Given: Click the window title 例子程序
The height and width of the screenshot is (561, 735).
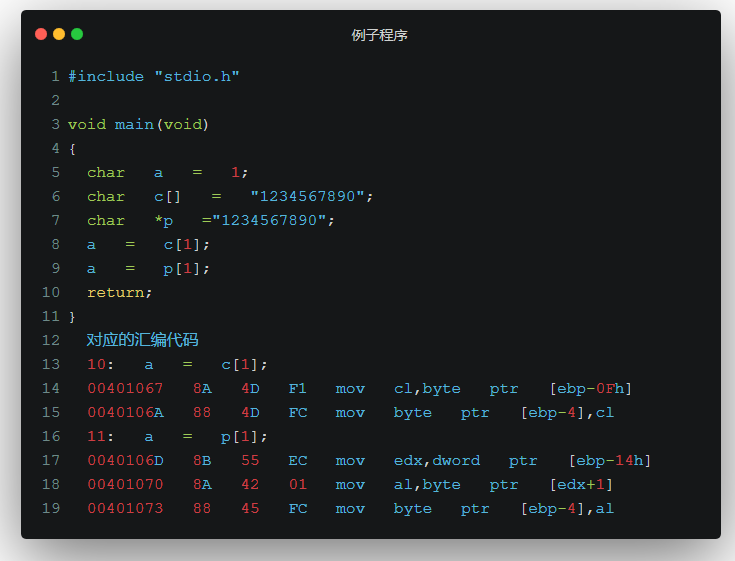Looking at the screenshot, I should [379, 35].
